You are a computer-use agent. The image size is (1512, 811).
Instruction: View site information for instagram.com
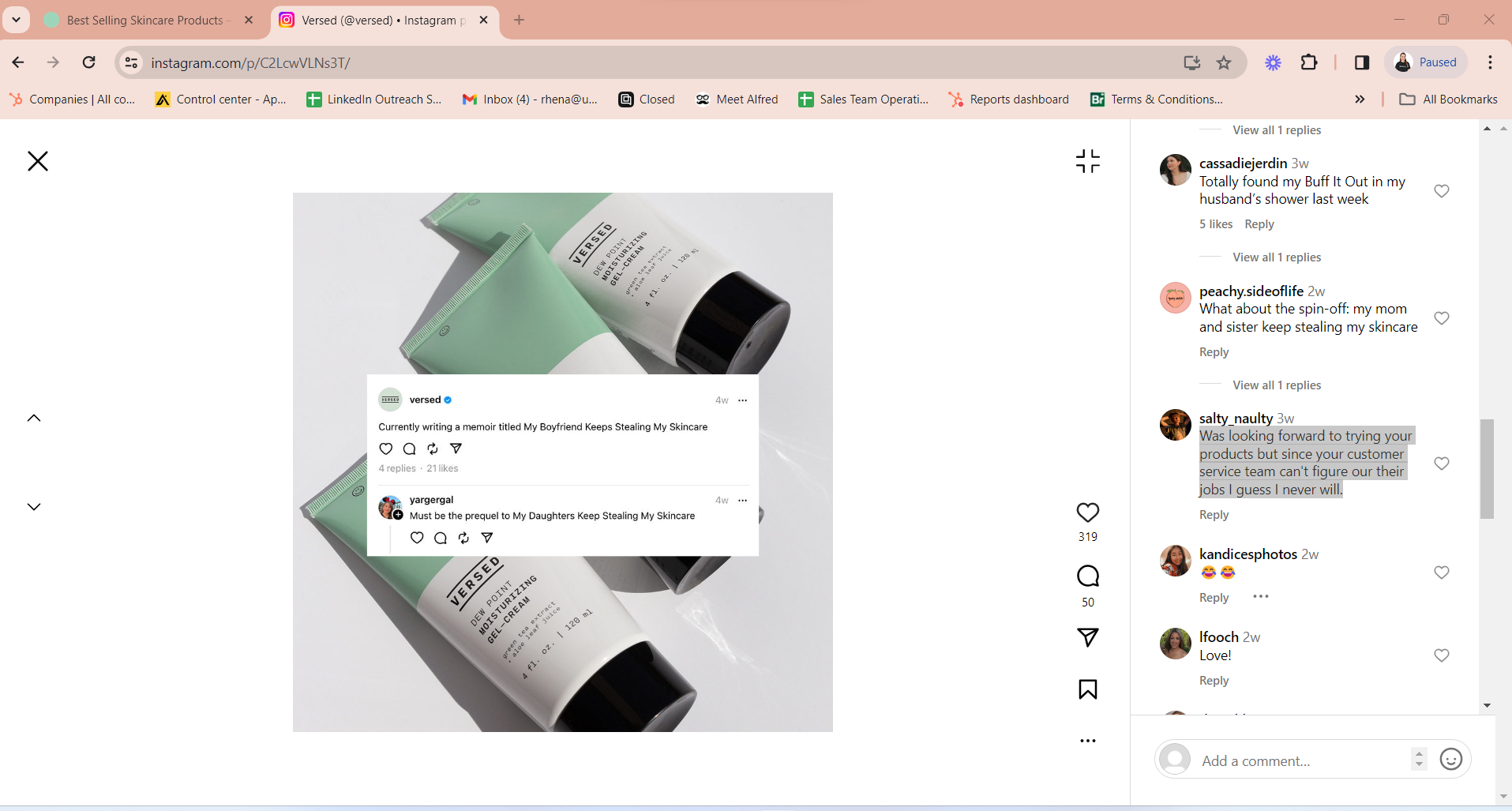[132, 62]
